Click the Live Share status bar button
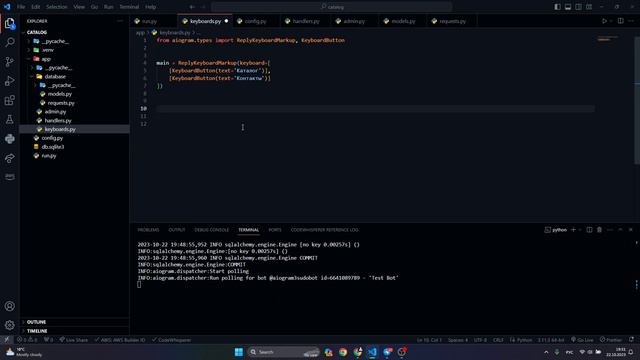 [x=73, y=340]
